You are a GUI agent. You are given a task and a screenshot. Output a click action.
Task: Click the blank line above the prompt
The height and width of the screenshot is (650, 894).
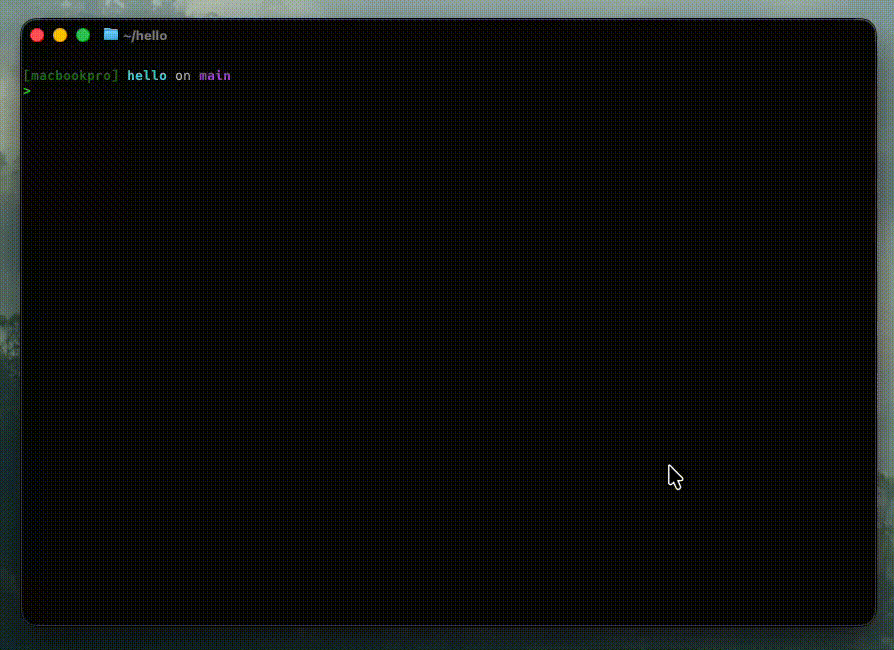[300, 58]
